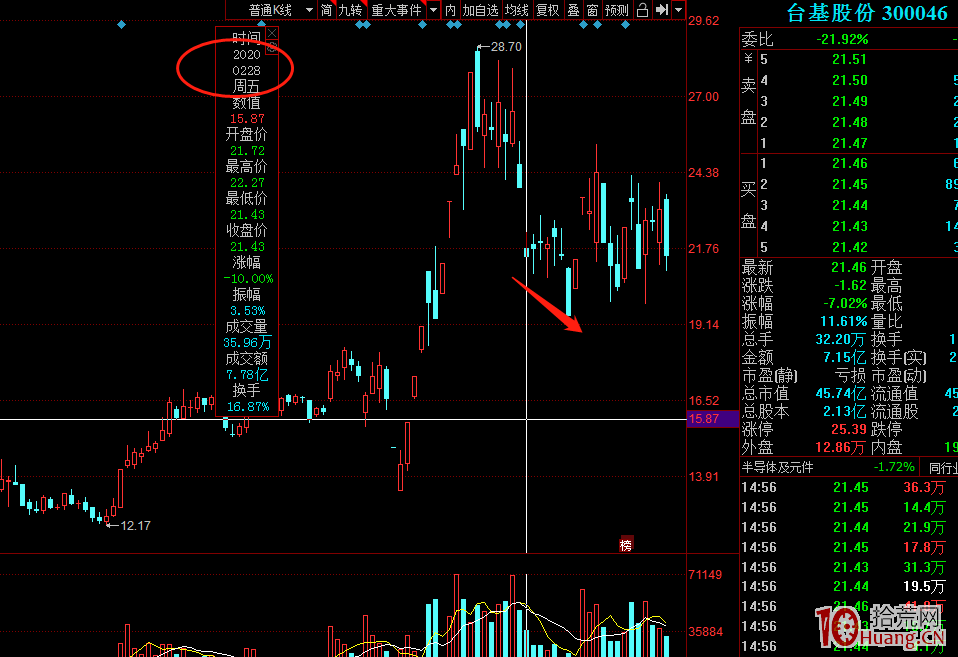The height and width of the screenshot is (657, 958).
Task: Click the padlock lock icon
Action: (x=642, y=10)
